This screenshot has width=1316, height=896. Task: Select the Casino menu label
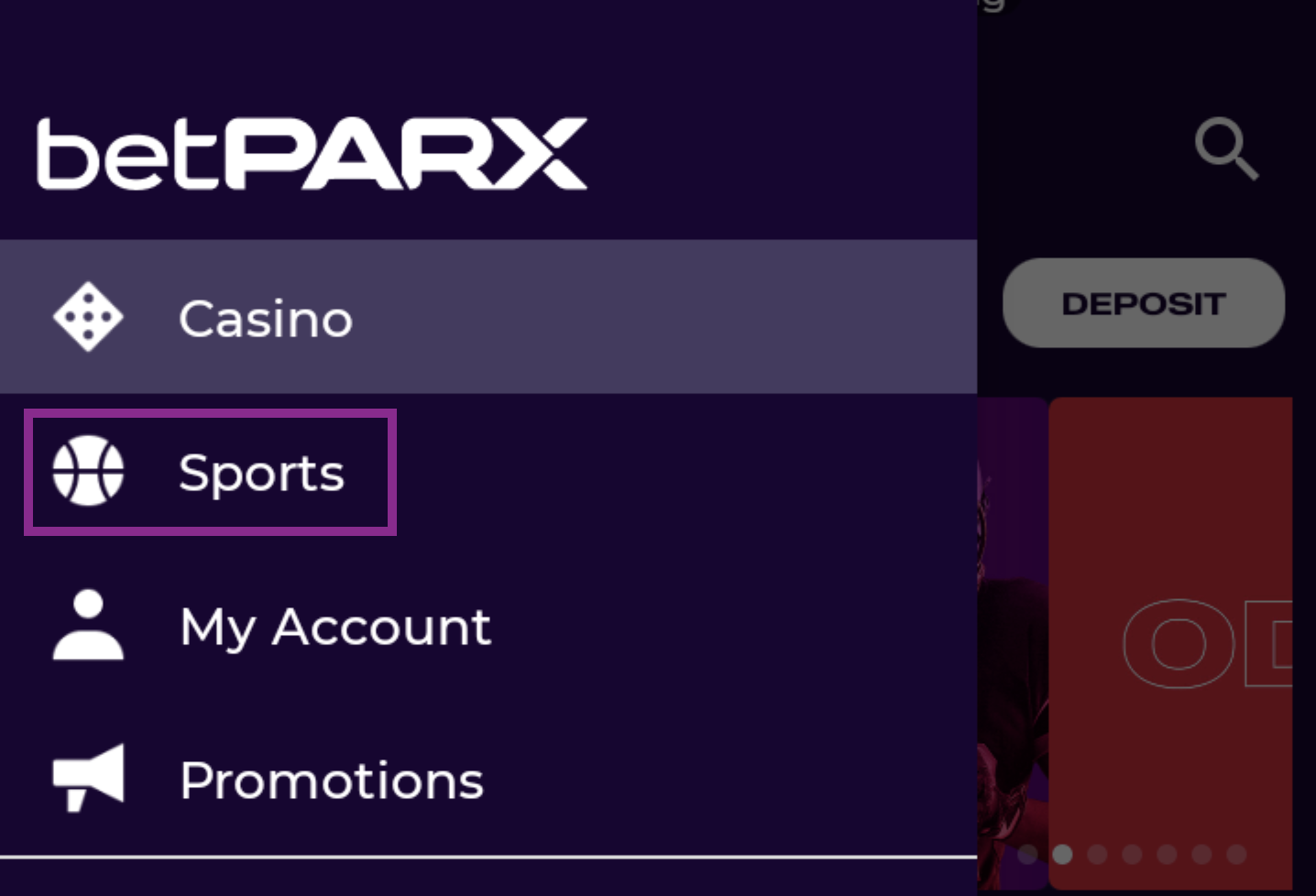[x=266, y=319]
